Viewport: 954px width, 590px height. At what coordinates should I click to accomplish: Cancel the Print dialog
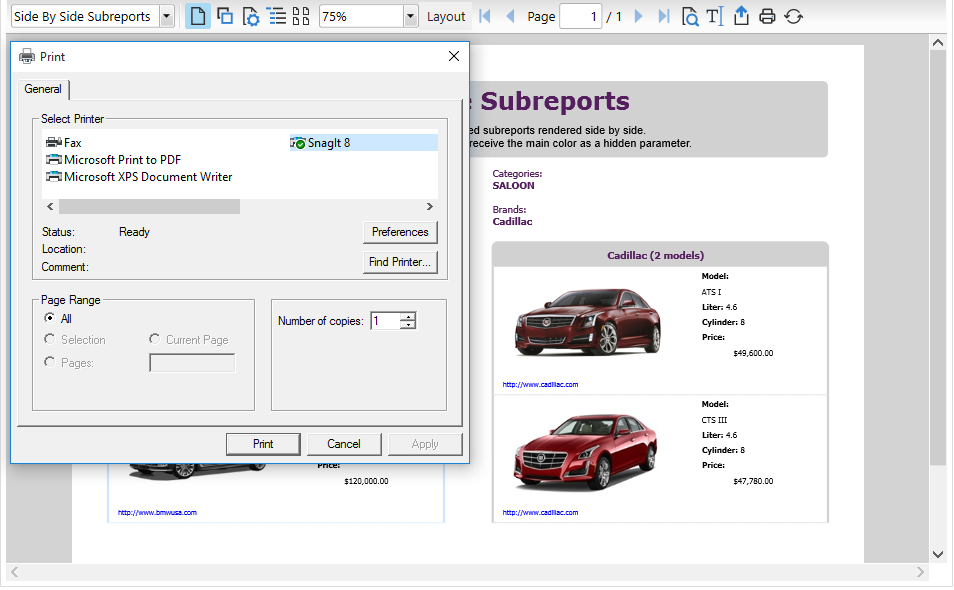pos(344,444)
